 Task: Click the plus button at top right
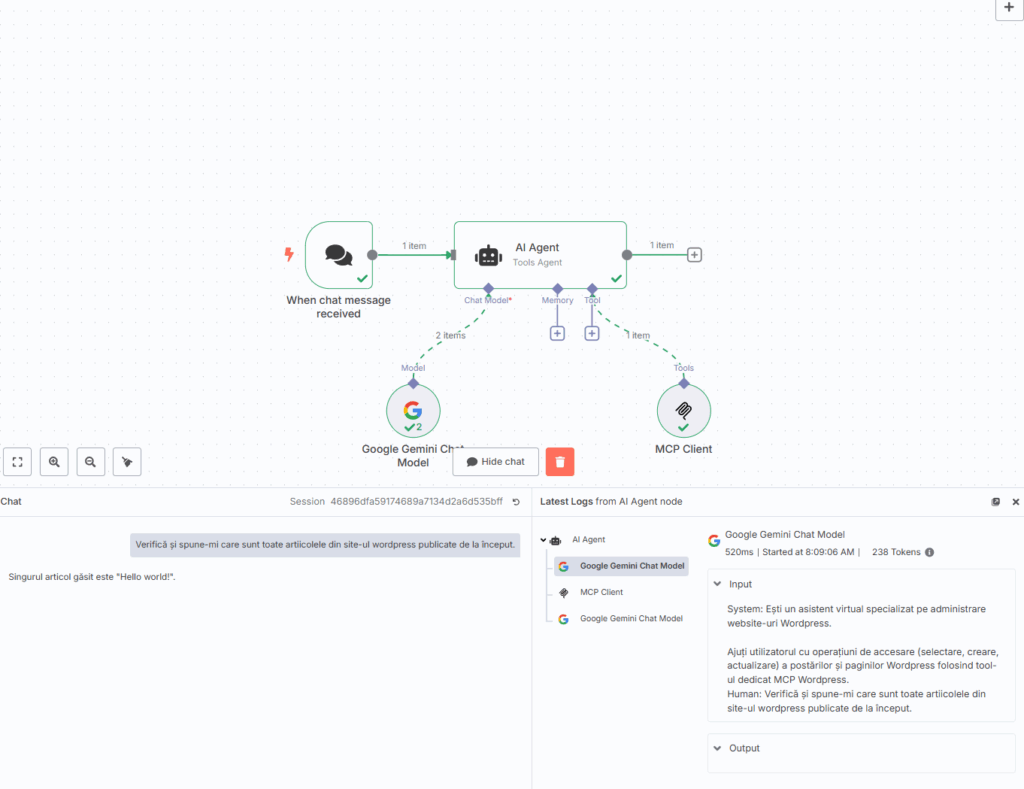click(x=1009, y=8)
